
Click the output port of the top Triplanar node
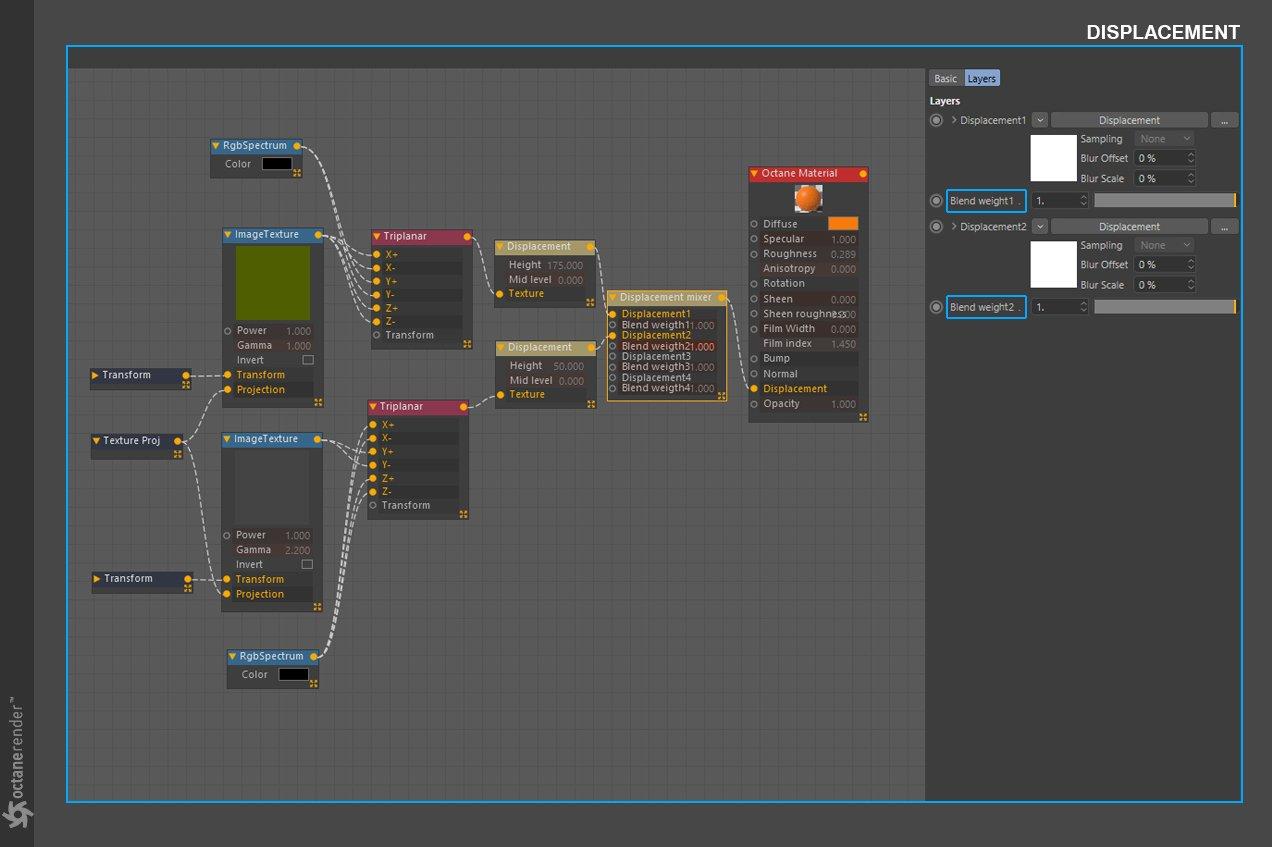467,237
